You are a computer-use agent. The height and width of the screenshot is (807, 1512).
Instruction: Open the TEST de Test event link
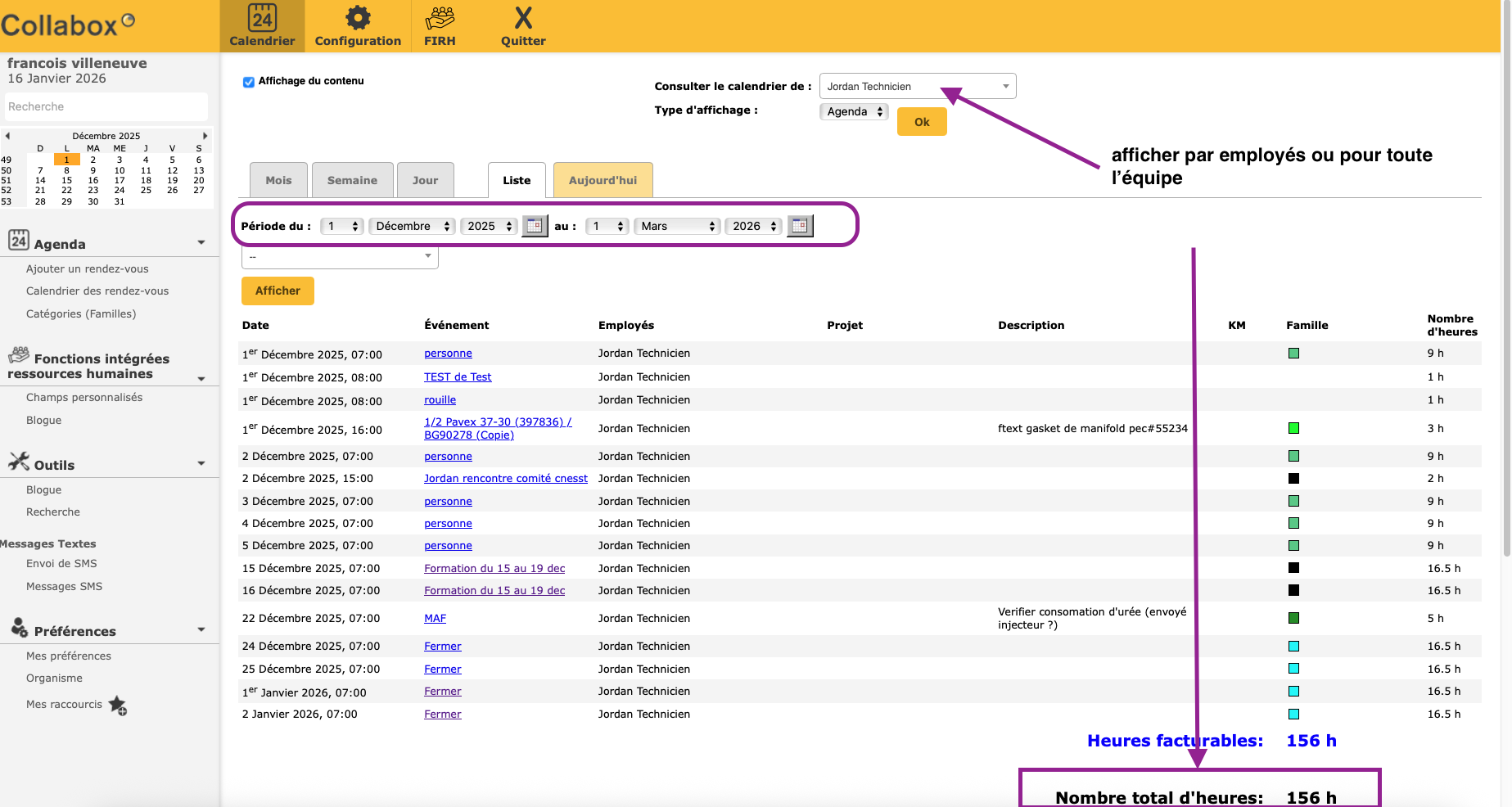click(458, 377)
